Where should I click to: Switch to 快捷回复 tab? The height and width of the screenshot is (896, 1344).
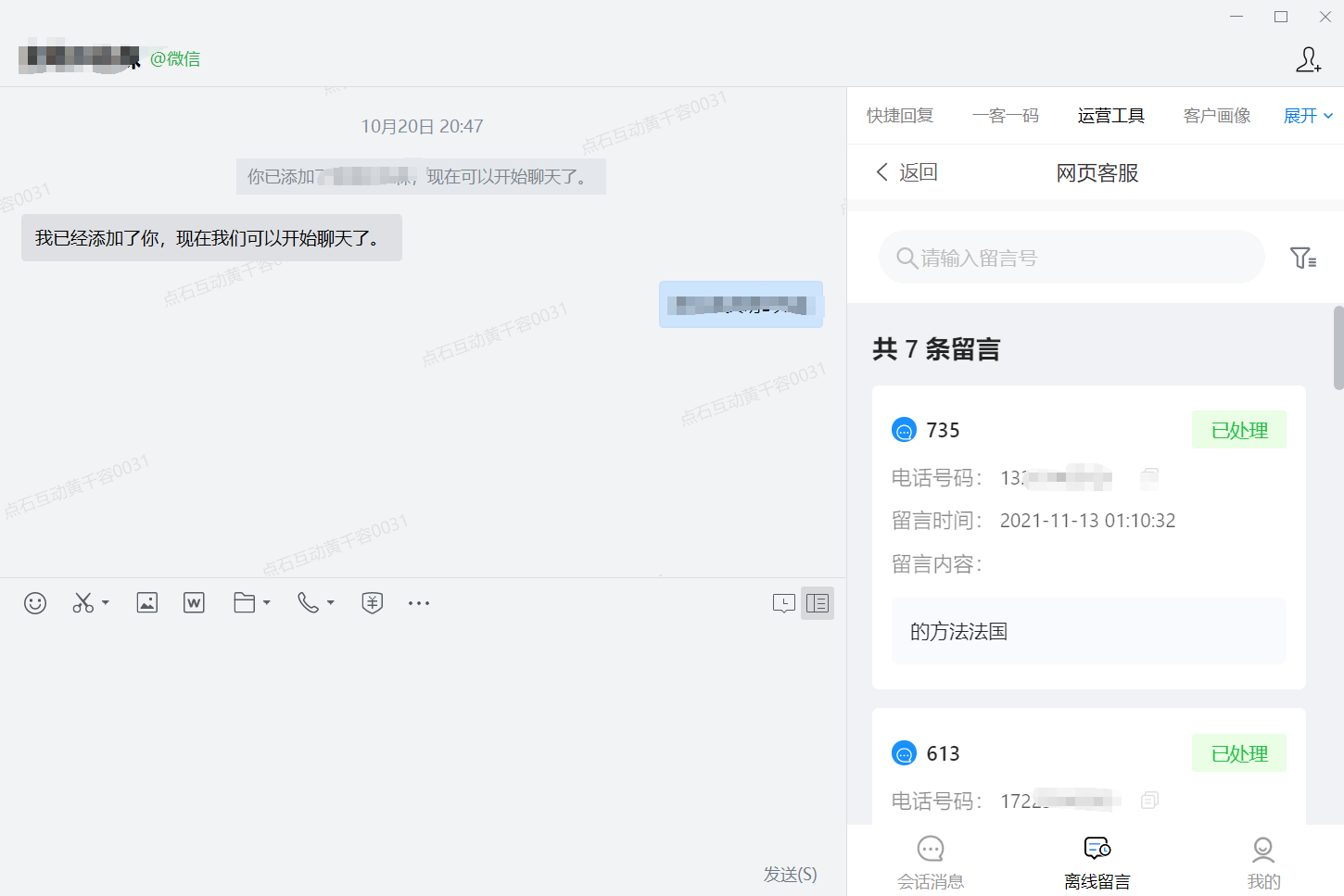900,116
